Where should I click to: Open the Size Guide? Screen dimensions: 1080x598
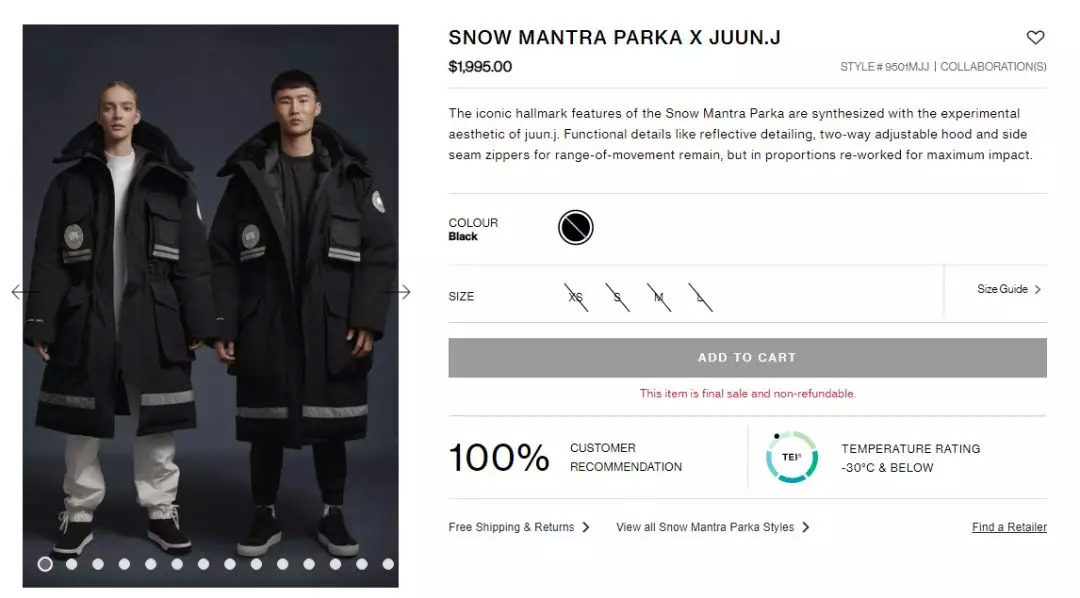click(1002, 289)
